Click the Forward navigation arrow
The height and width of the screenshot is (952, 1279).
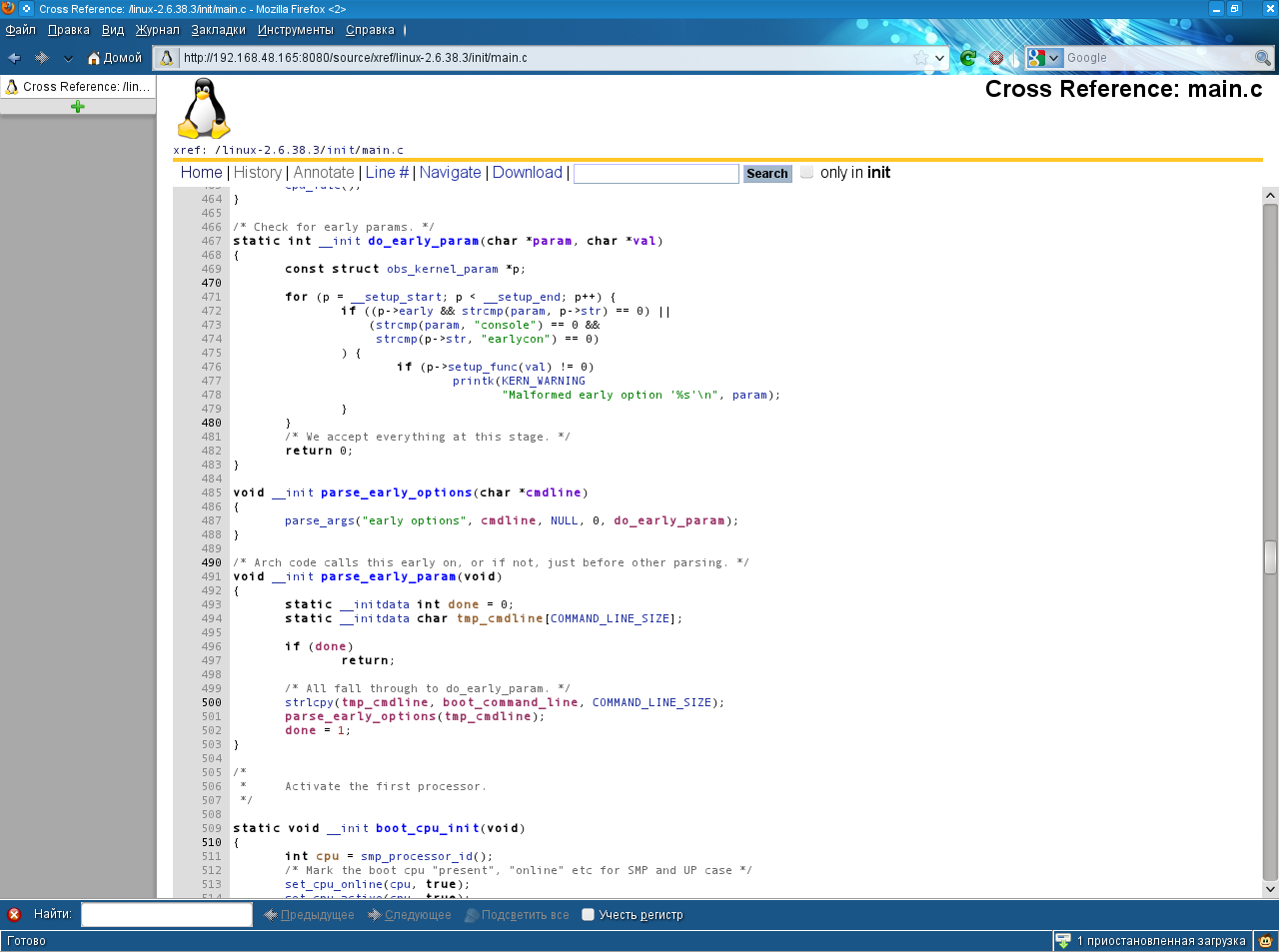click(x=42, y=58)
